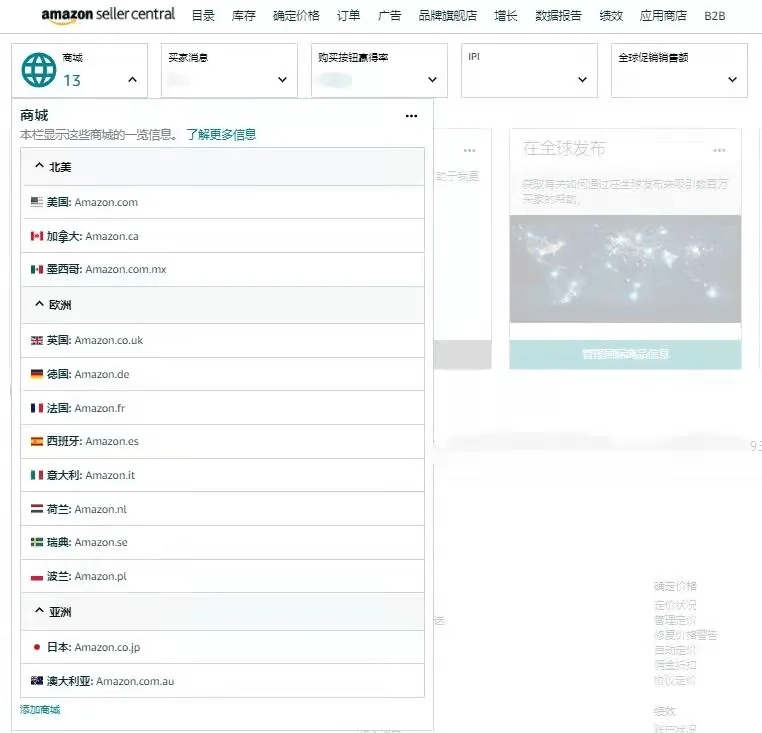Click the Canada flag icon
762x733 pixels.
[37, 236]
